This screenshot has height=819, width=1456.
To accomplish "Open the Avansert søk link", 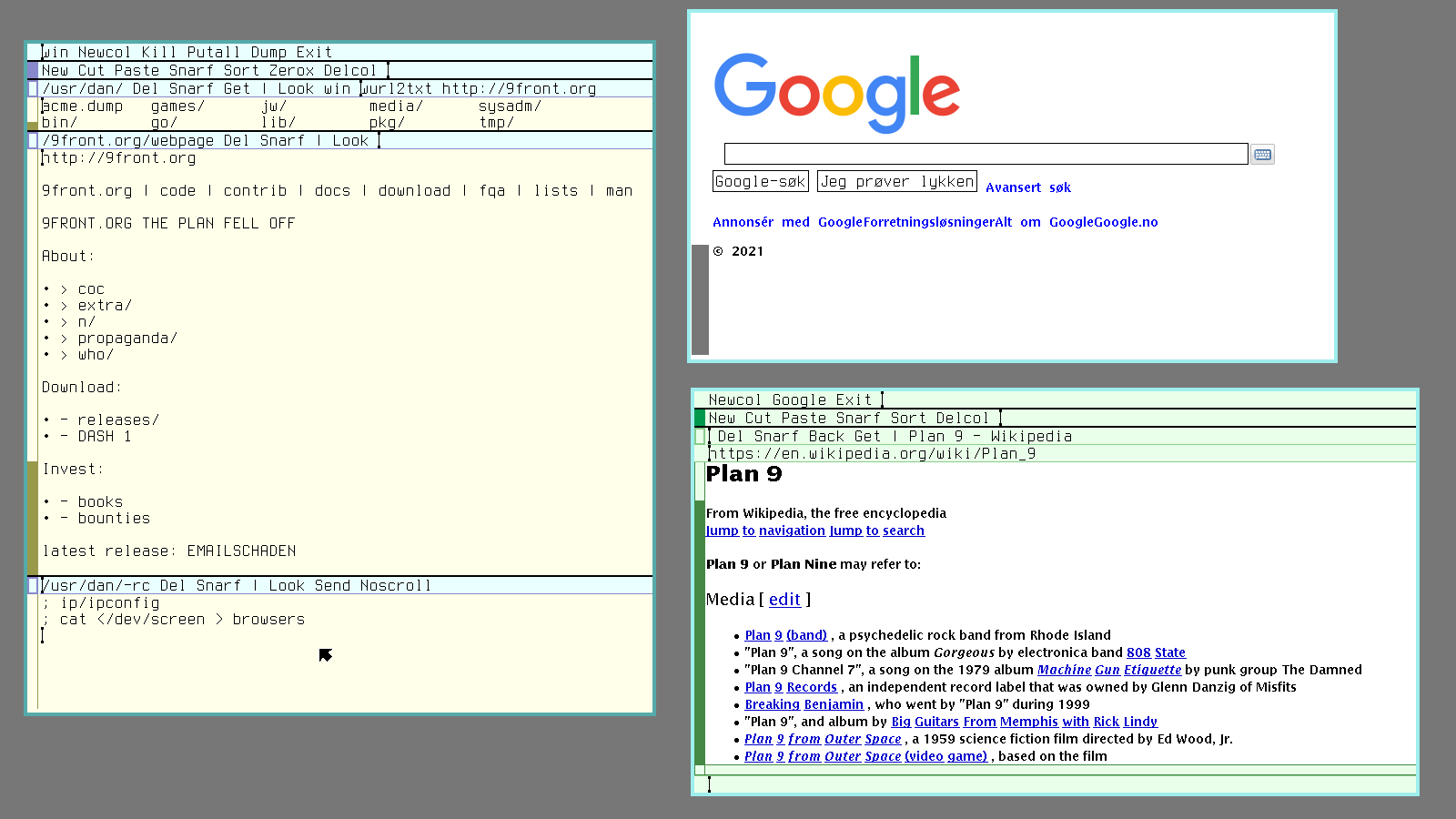I will click(x=1027, y=187).
